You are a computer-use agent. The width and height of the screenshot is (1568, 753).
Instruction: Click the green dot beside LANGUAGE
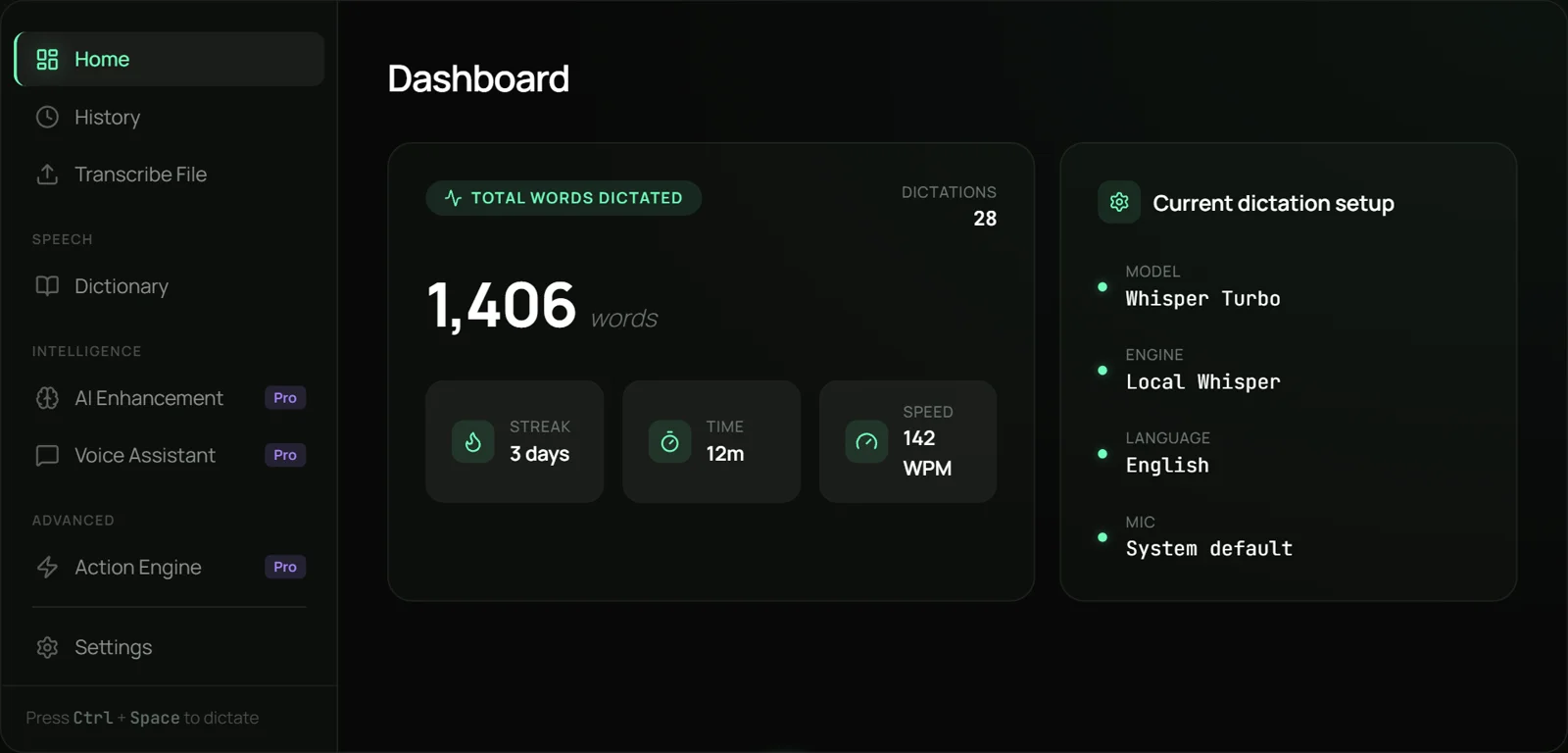tap(1102, 454)
